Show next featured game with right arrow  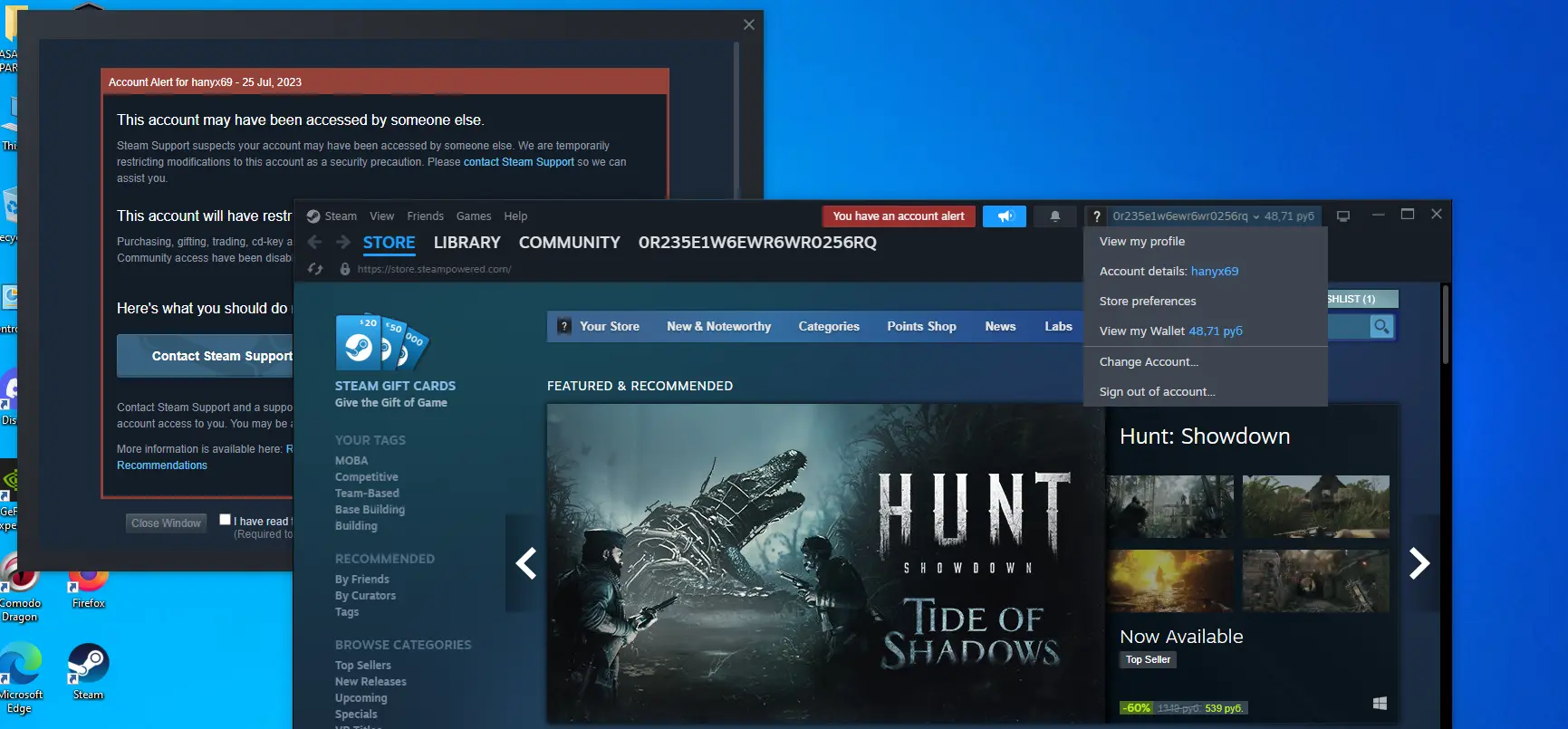(x=1419, y=563)
